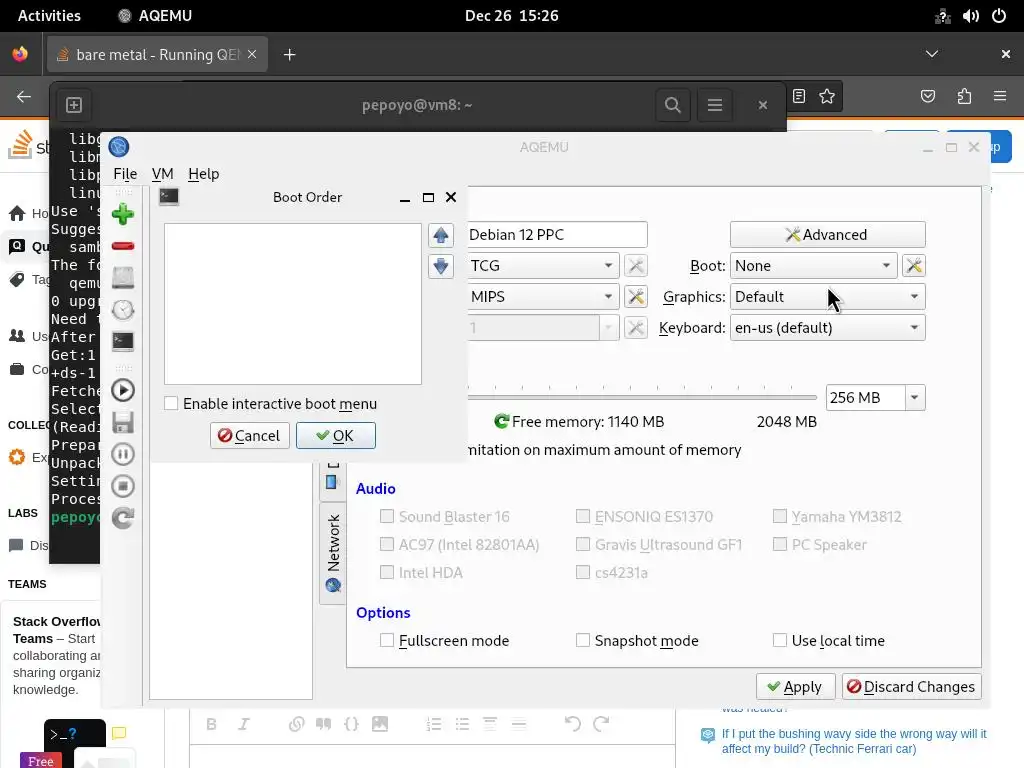Screen dimensions: 1024x768
Task: Enable interactive boot menu checkbox
Action: [x=171, y=404]
